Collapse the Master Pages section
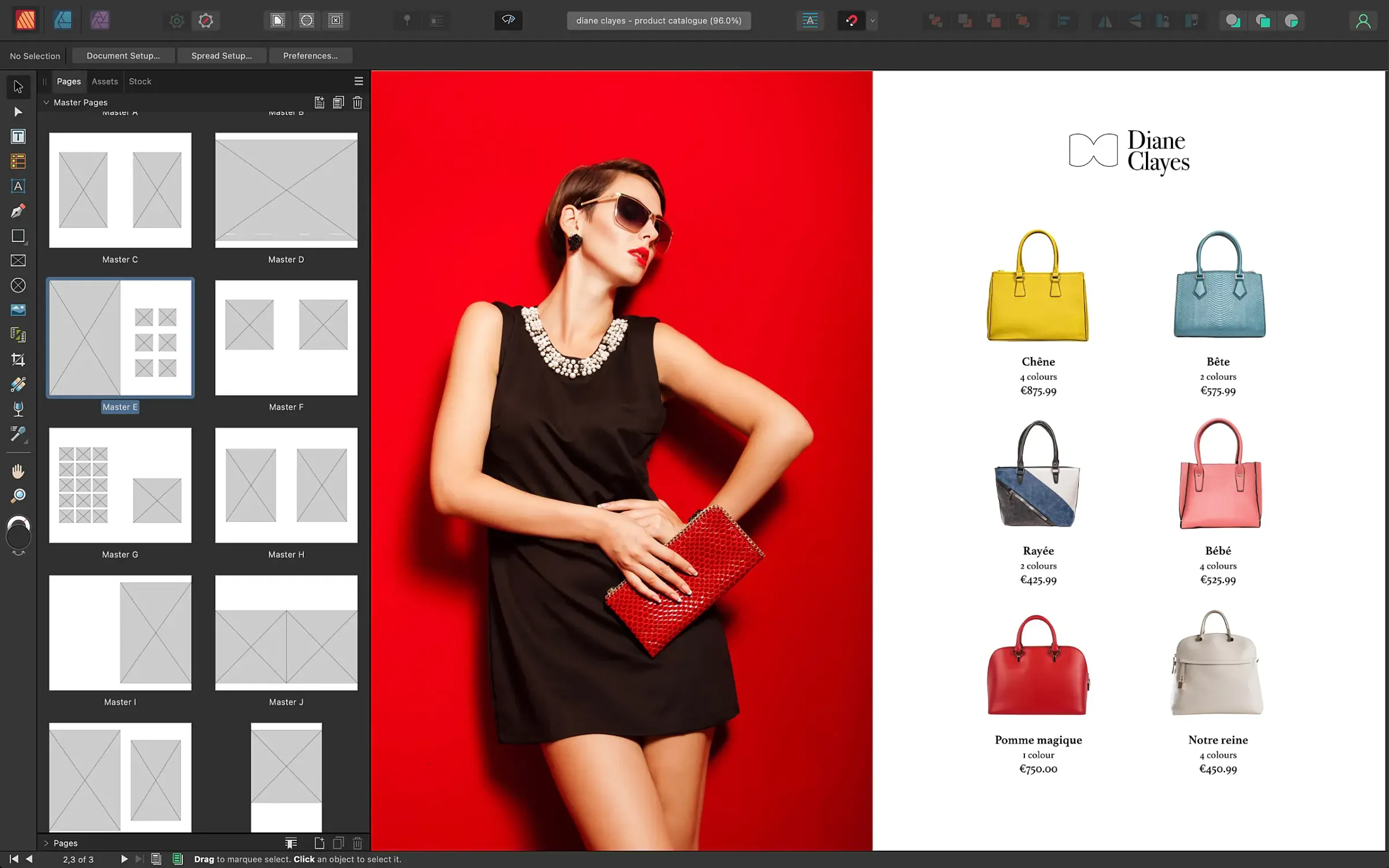The width and height of the screenshot is (1389, 868). click(46, 102)
